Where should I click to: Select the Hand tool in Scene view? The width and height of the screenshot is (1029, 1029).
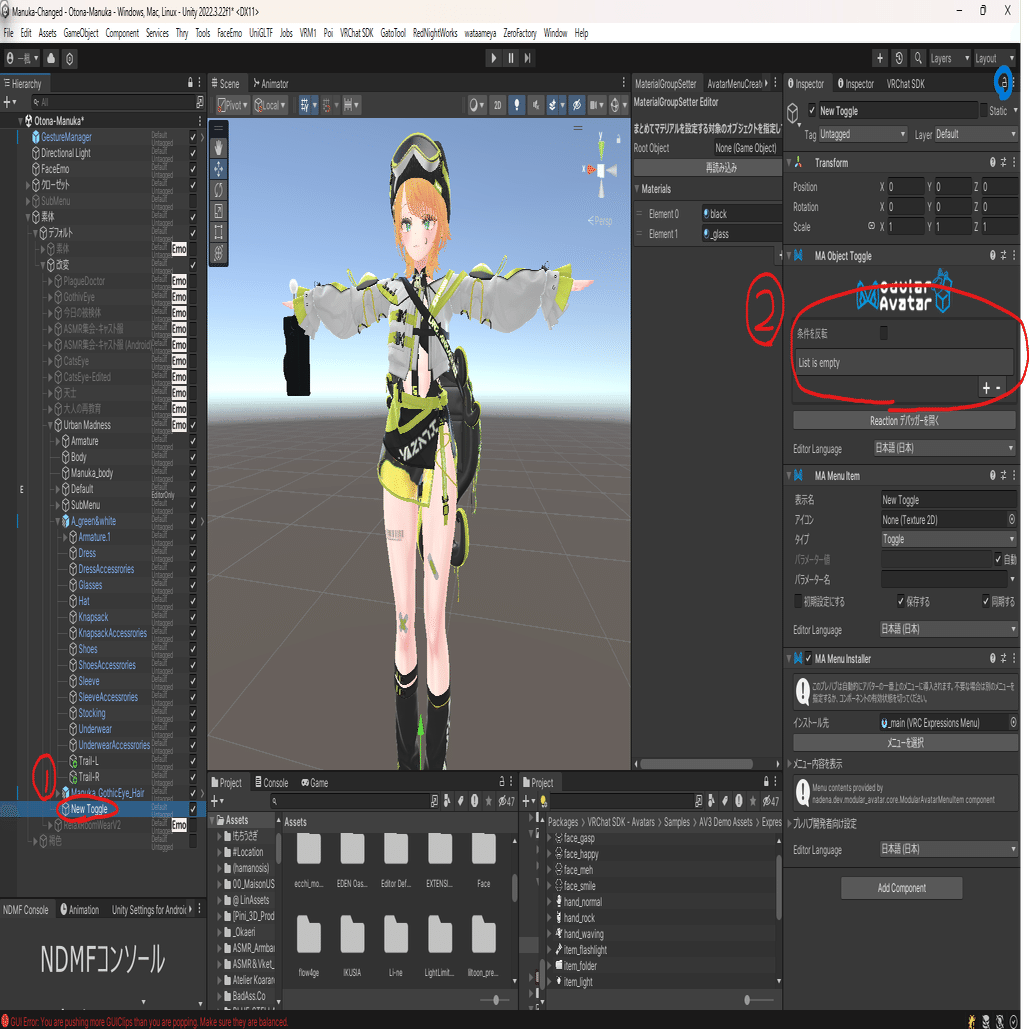(x=219, y=148)
